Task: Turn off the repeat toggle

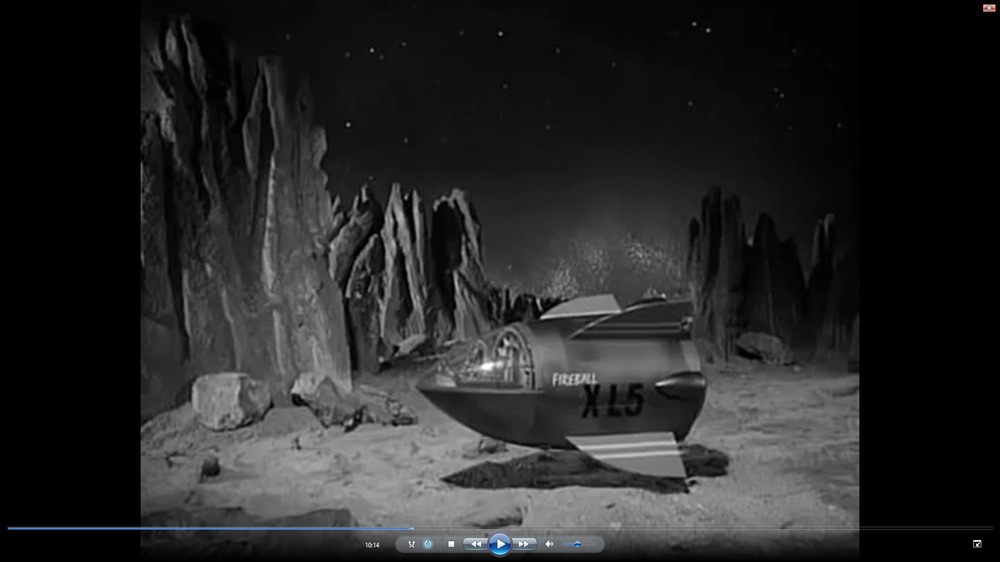Action: [428, 544]
